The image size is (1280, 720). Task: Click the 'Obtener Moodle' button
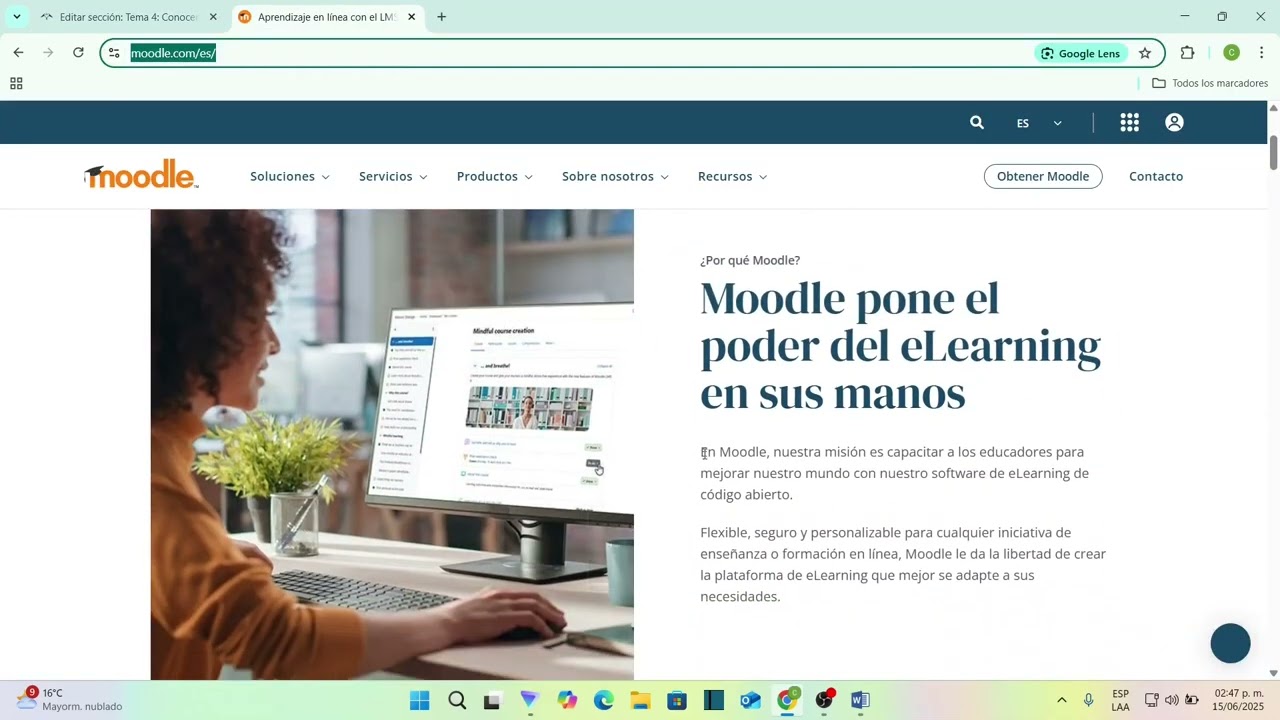[x=1043, y=176]
